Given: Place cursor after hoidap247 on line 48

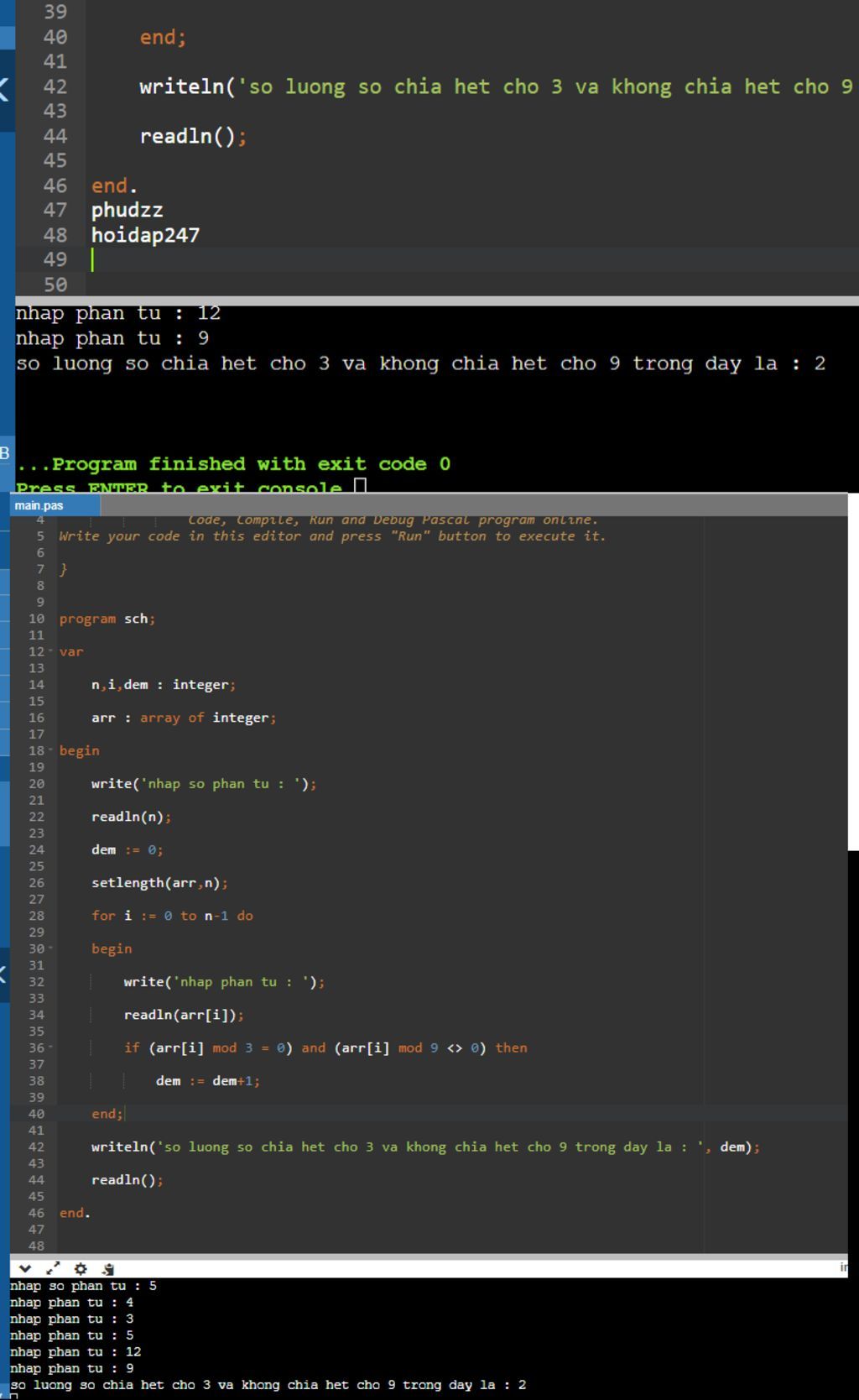Looking at the screenshot, I should pyautogui.click(x=201, y=235).
